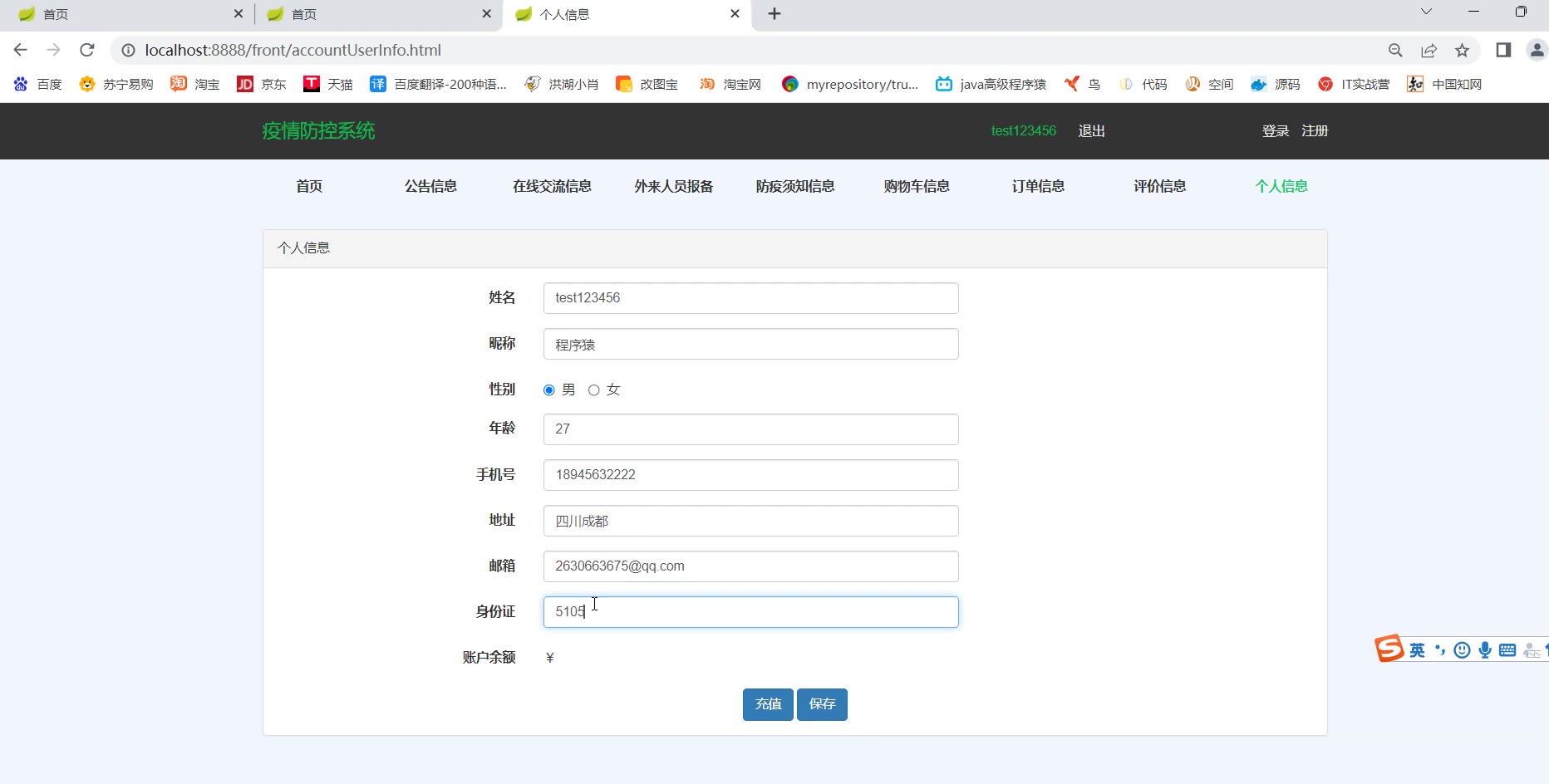The height and width of the screenshot is (784, 1549).
Task: Switch to the first 首页 browser tab
Action: click(125, 14)
